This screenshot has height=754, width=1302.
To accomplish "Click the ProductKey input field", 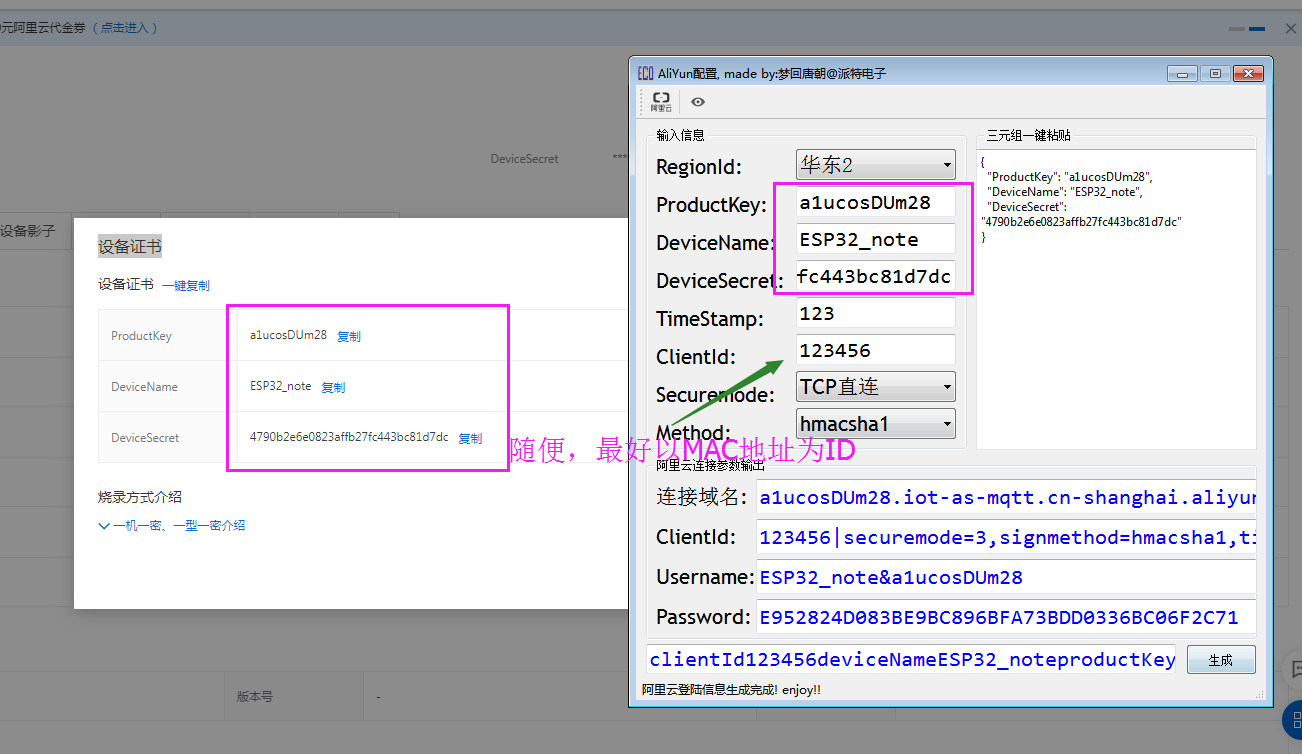I will [x=876, y=202].
